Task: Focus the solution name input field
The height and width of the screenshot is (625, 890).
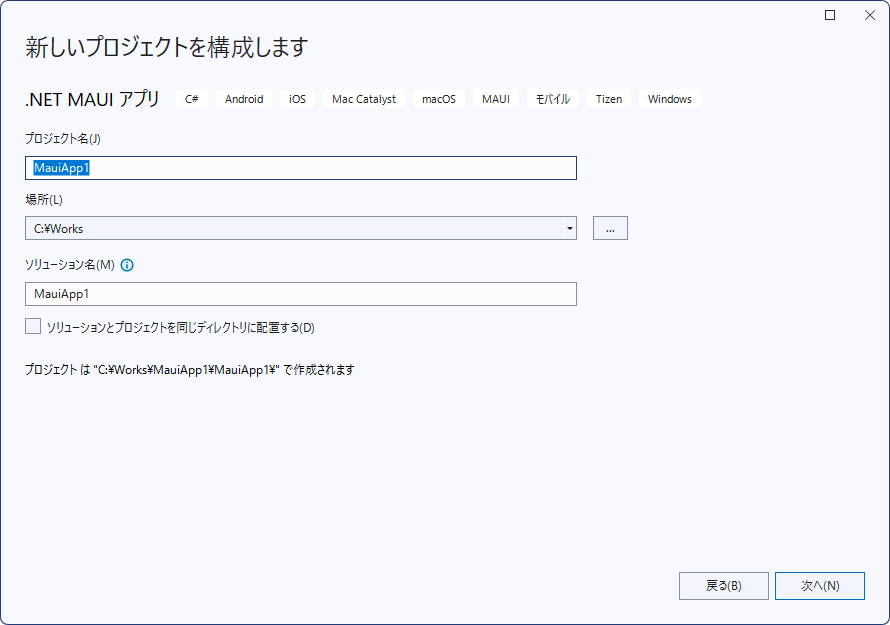Action: 301,294
